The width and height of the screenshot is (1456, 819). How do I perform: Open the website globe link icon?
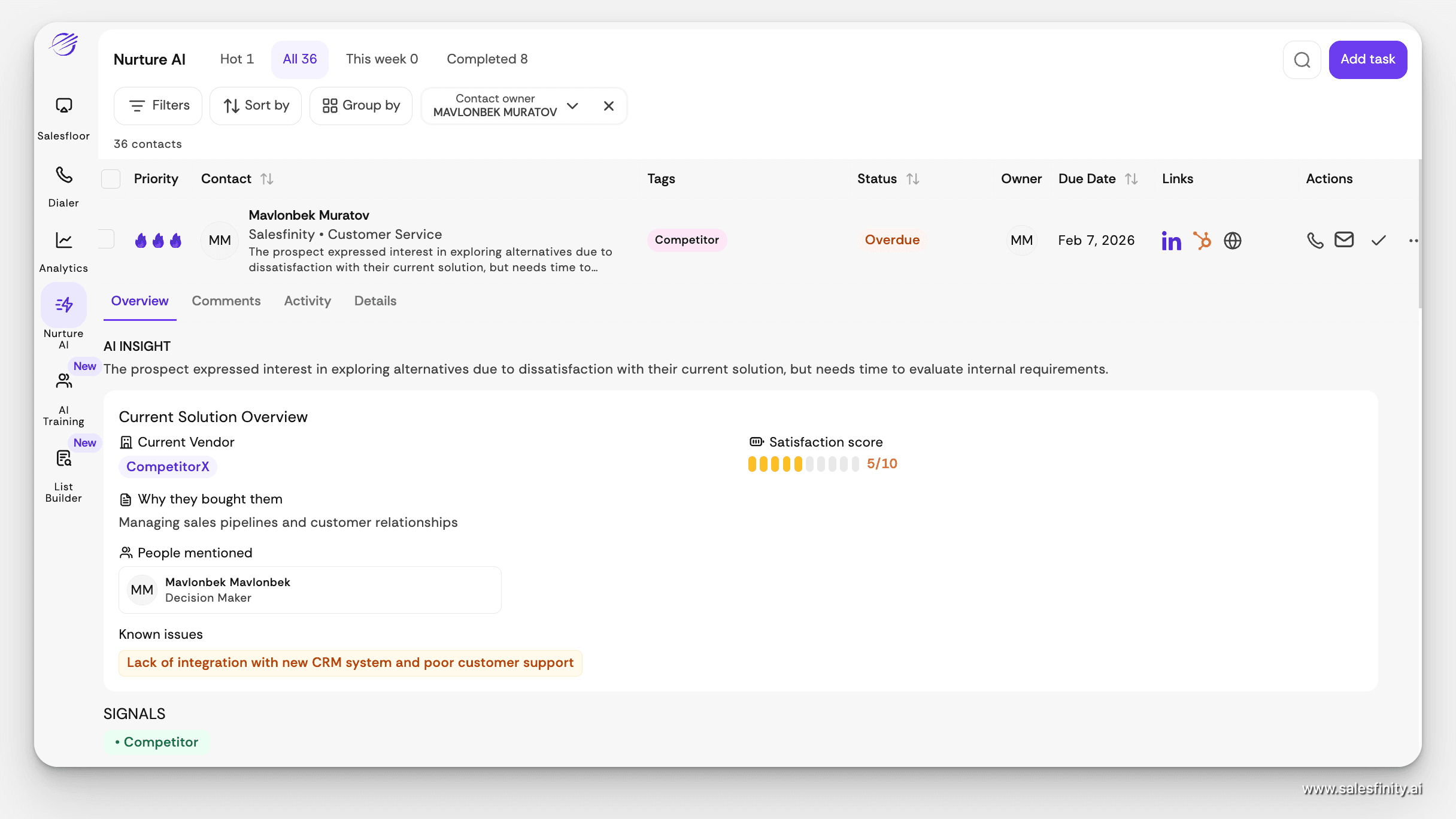[x=1232, y=241]
